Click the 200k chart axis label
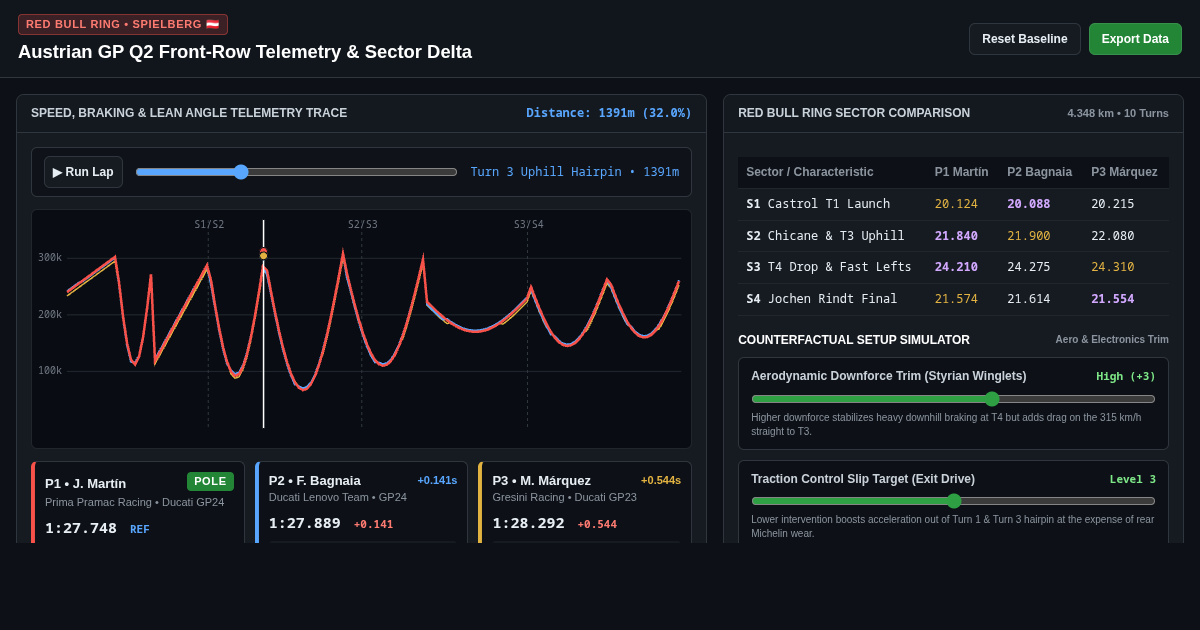This screenshot has height=630, width=1200. 50,315
